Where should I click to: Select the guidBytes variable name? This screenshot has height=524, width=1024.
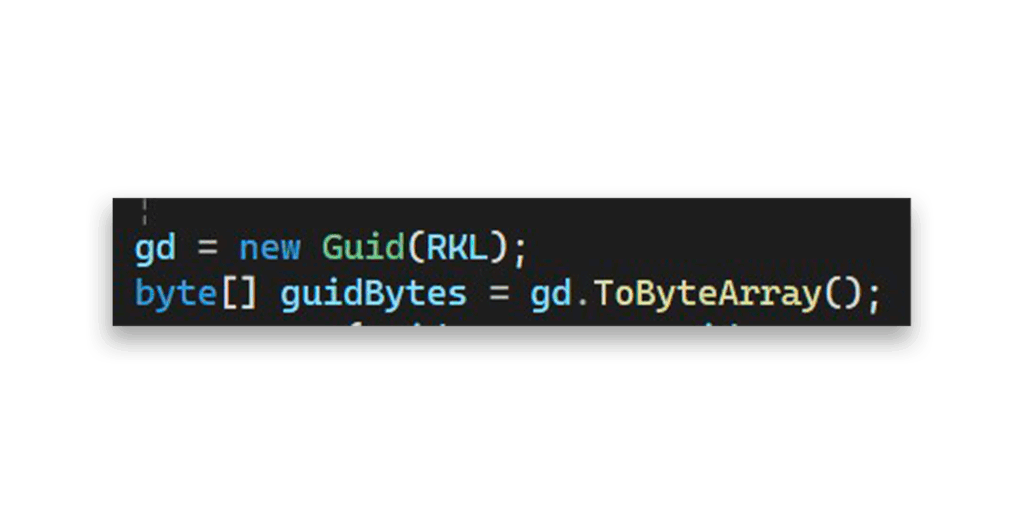click(374, 293)
